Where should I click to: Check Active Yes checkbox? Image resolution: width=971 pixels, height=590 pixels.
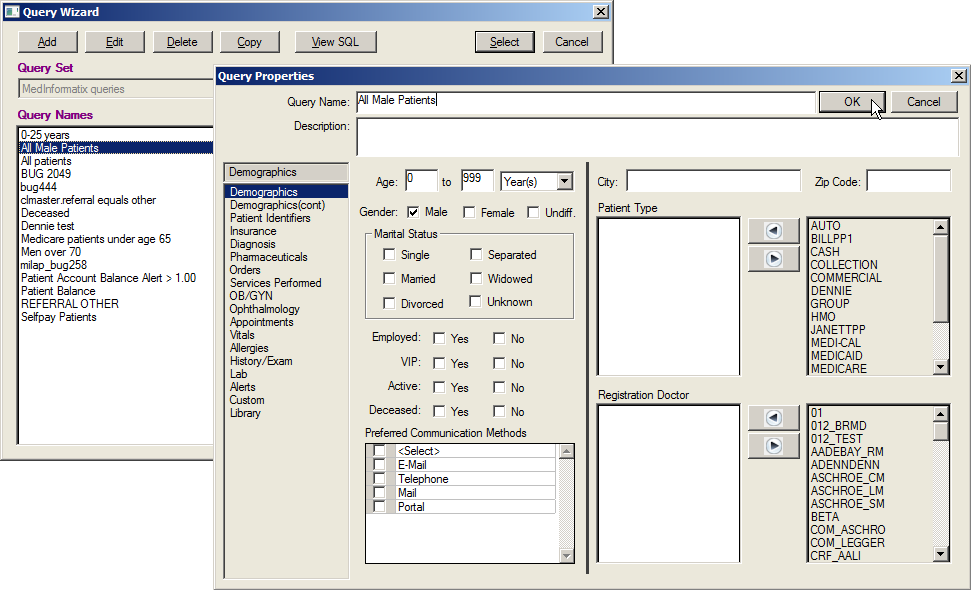click(439, 388)
